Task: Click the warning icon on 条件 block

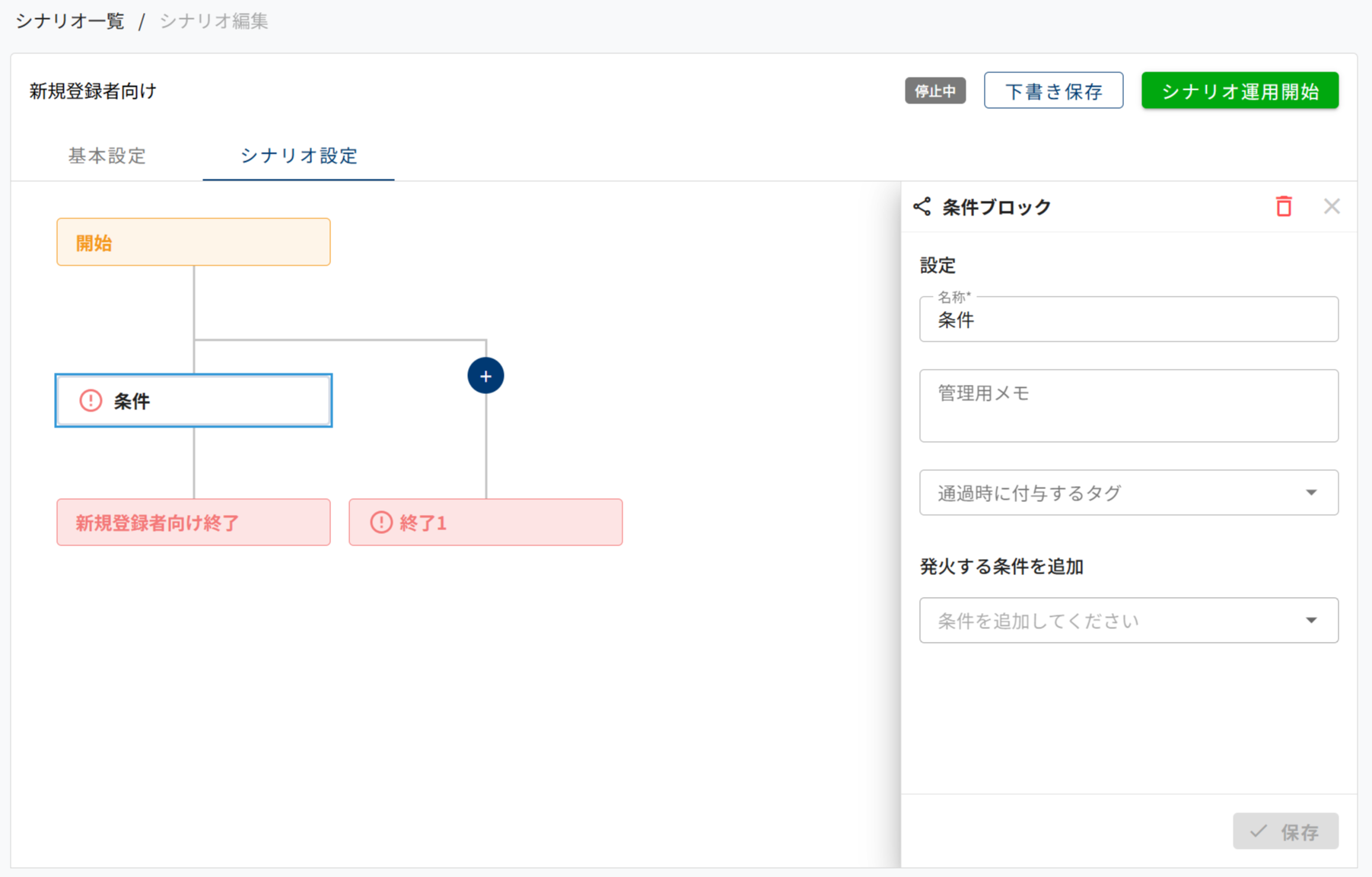Action: tap(91, 401)
